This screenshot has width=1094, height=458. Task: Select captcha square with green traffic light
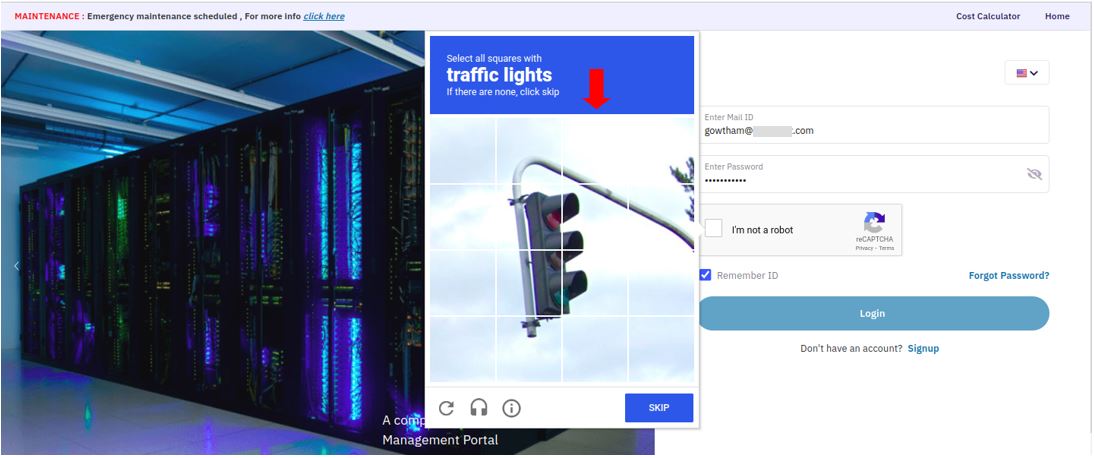pos(595,282)
